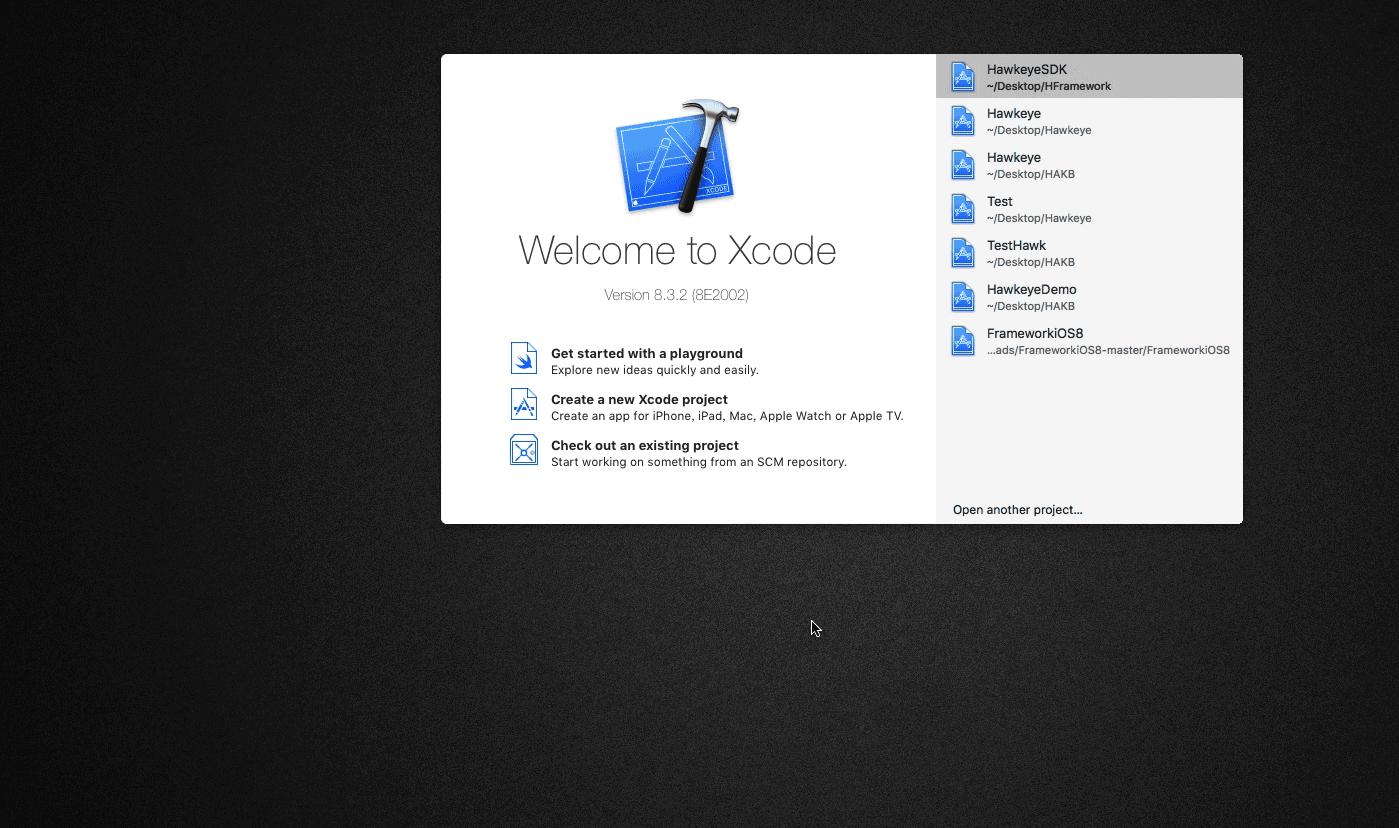Click the HawkeyeDemo project file icon
1399x828 pixels.
pos(963,297)
